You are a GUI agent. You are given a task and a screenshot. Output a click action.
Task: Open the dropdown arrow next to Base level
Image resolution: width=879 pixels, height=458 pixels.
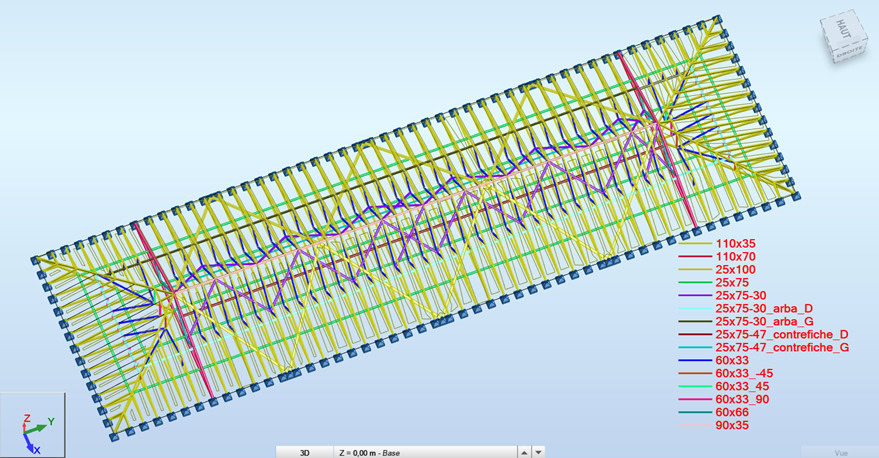point(540,451)
